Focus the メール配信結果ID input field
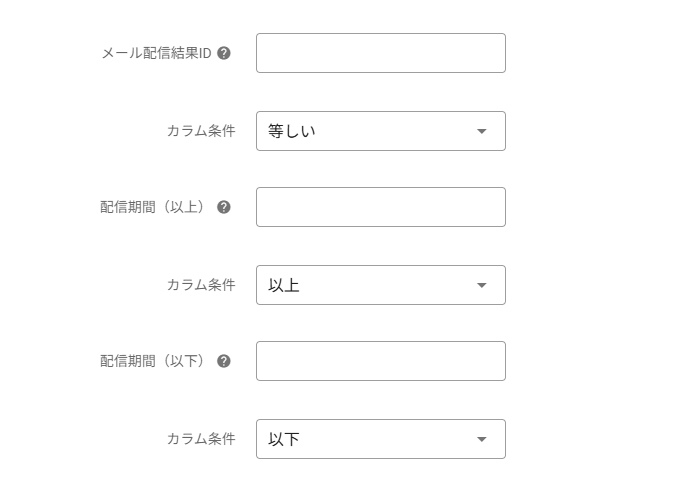Viewport: 694px width, 481px height. pos(380,53)
